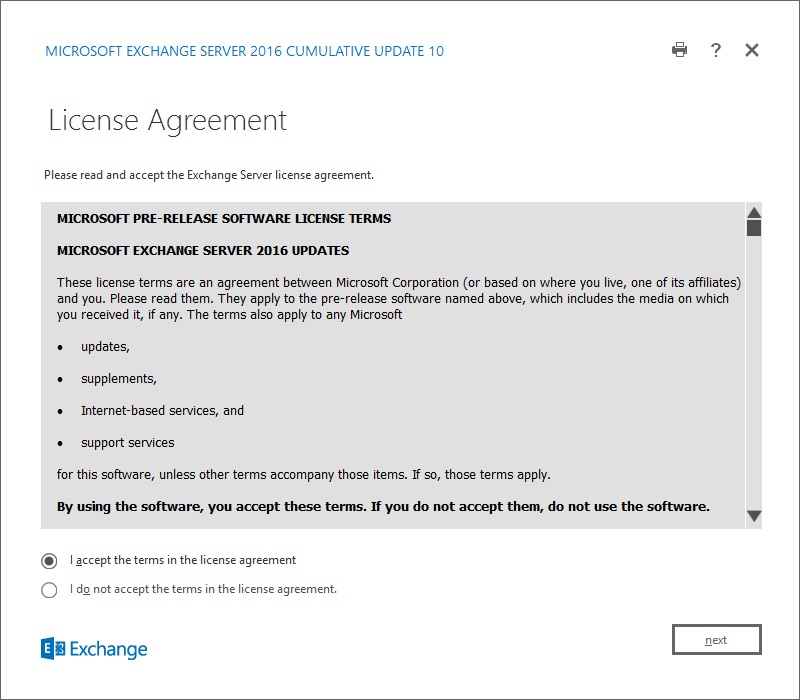The image size is (800, 700).
Task: Click the license scrollbar thumb
Action: 754,228
